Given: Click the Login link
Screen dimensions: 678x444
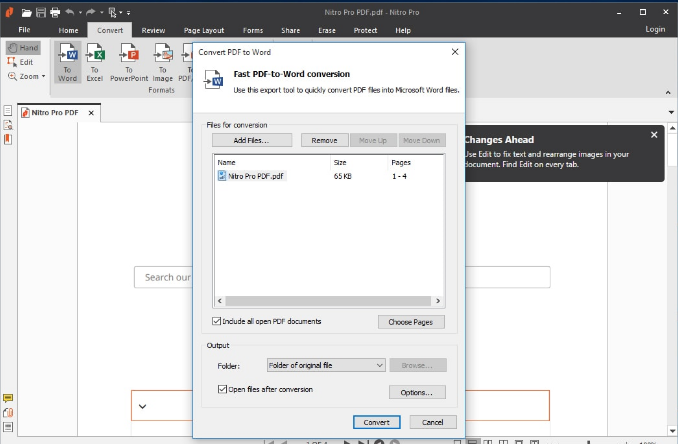Looking at the screenshot, I should click(655, 29).
